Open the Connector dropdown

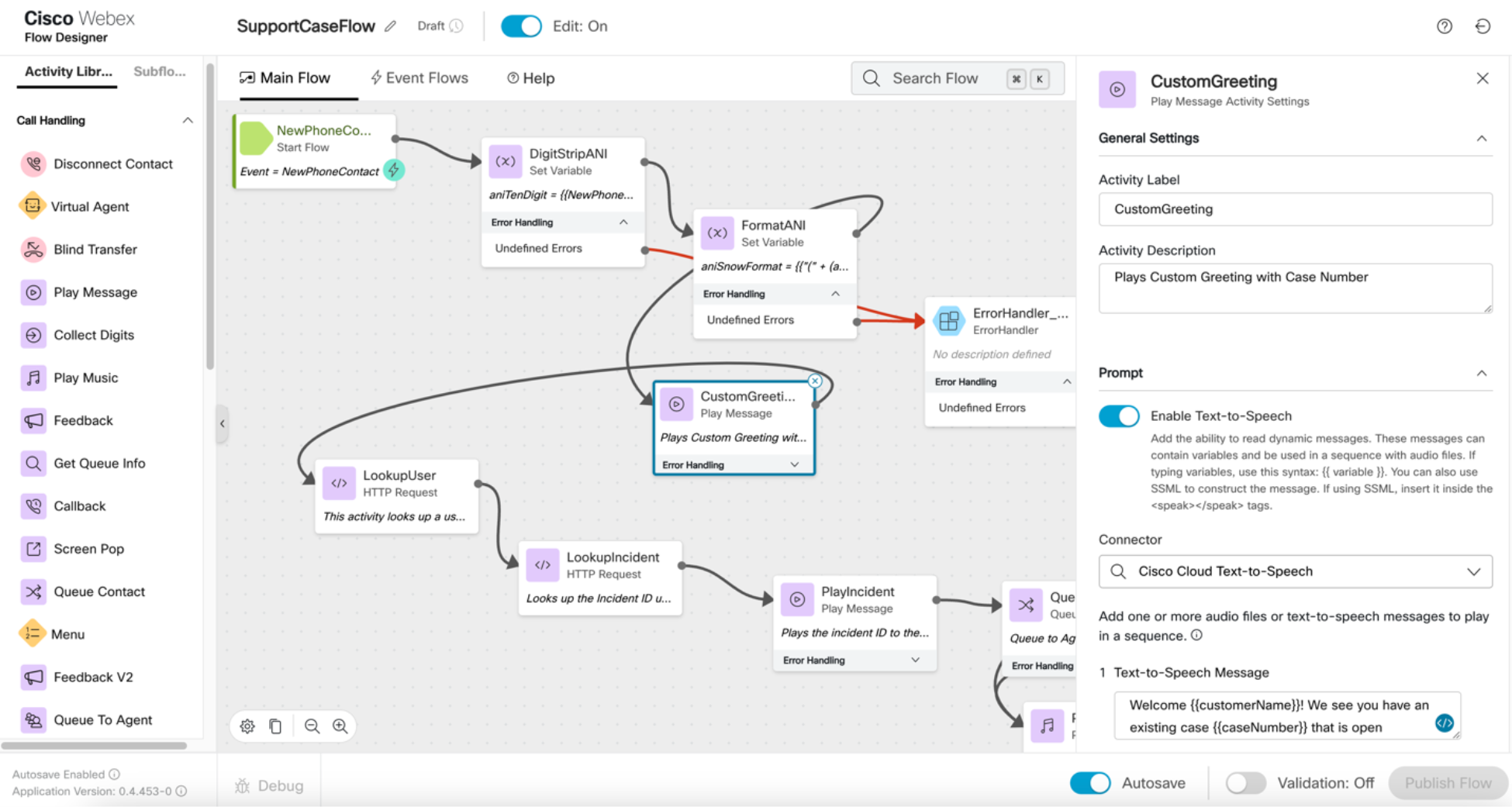point(1295,571)
